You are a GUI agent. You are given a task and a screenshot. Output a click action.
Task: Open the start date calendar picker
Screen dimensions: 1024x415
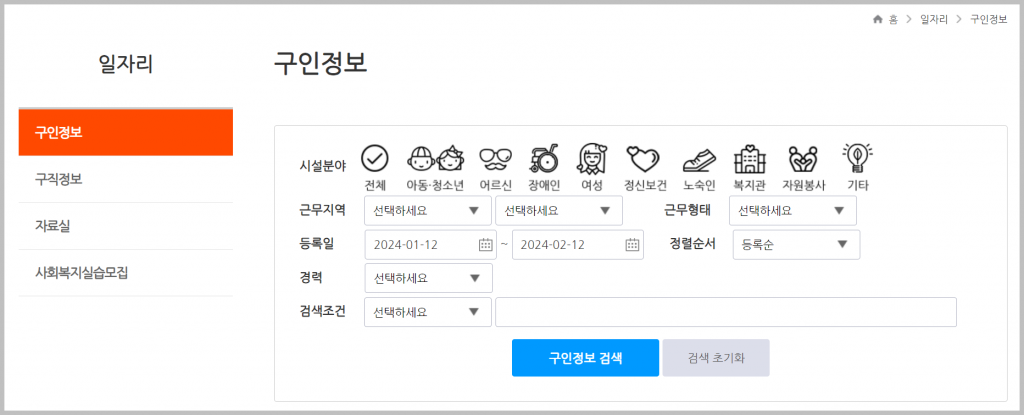click(x=485, y=245)
